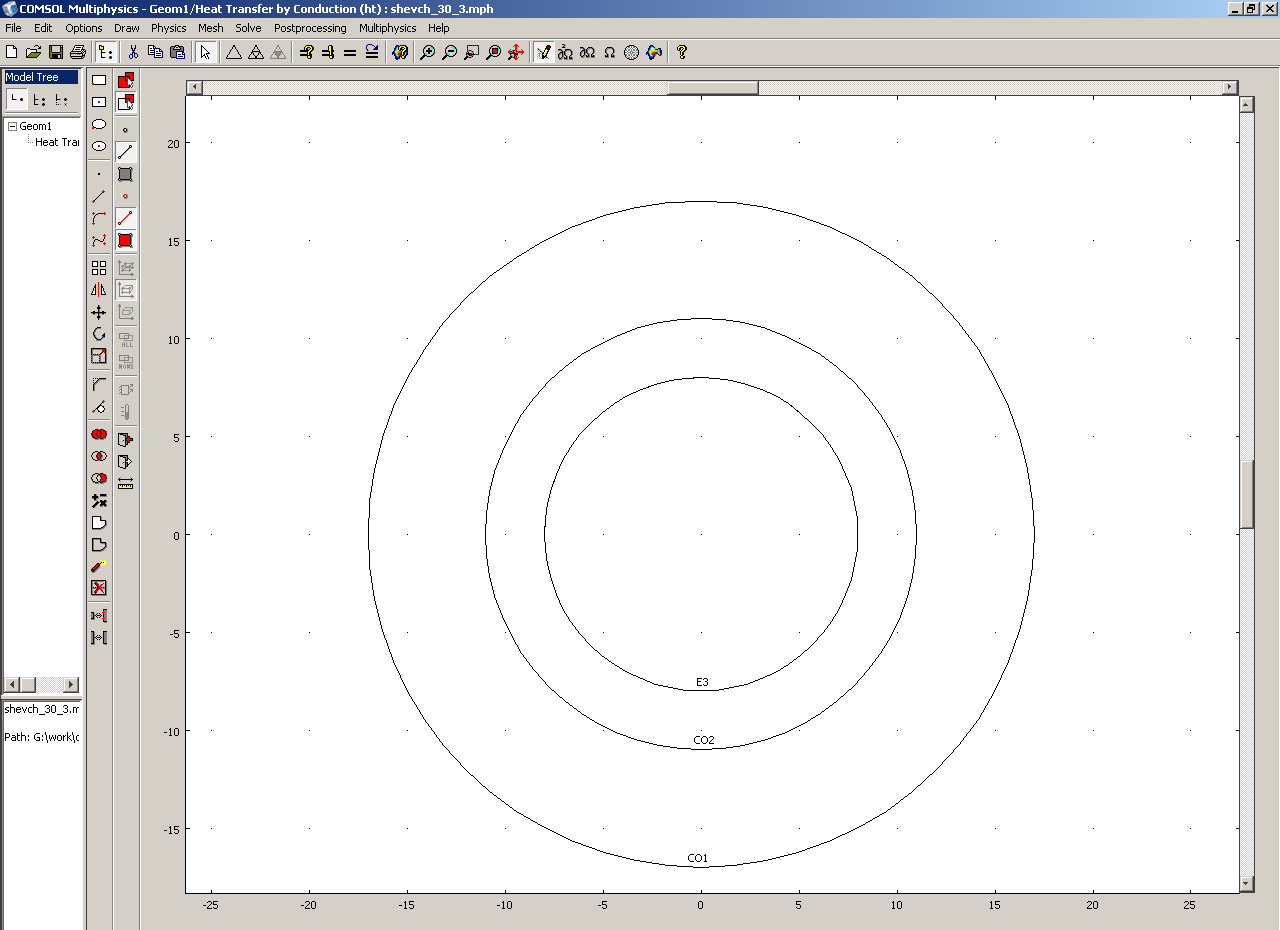Collapse the Geom1 tree node
Screen dimensions: 1280x930
pos(12,126)
